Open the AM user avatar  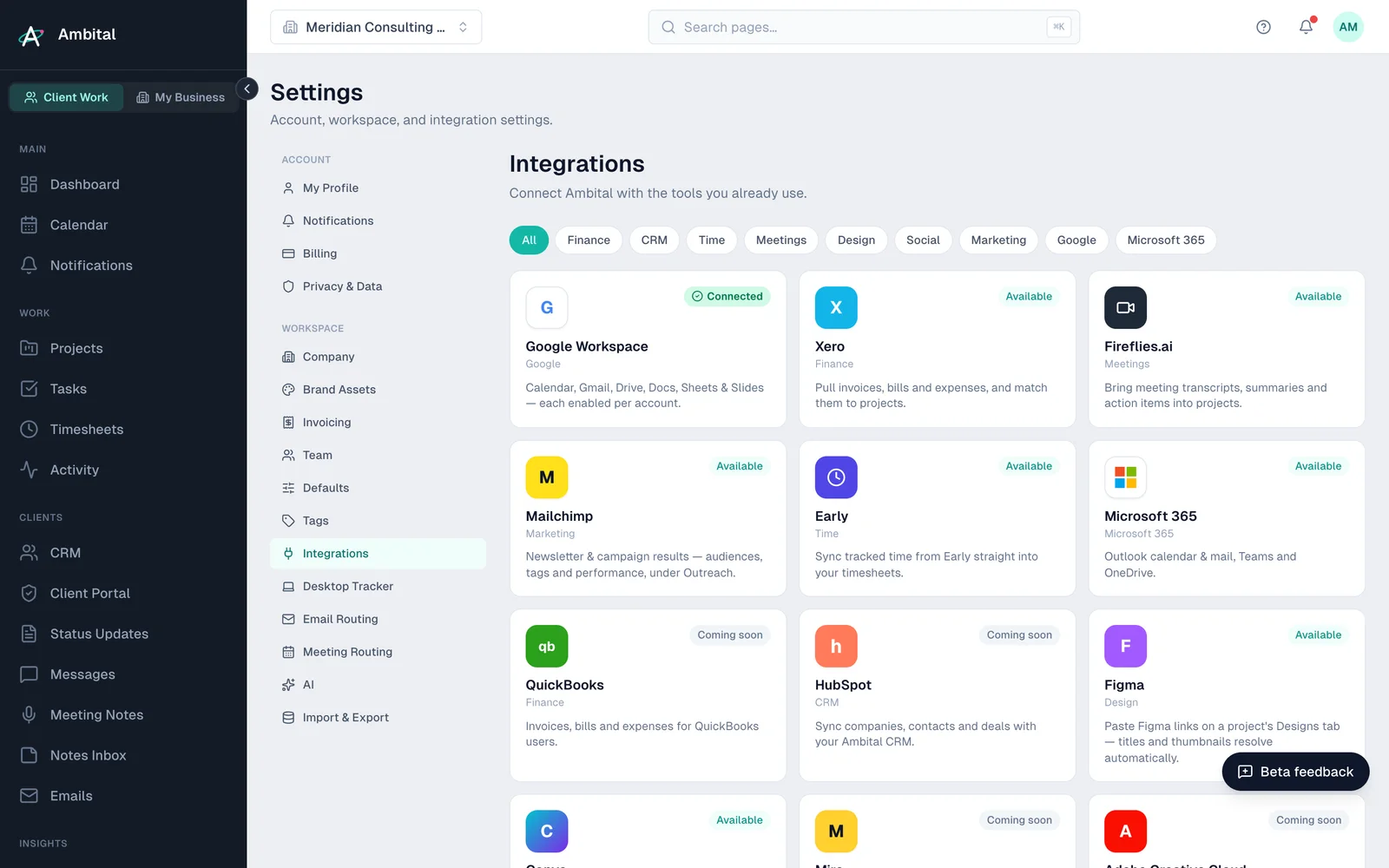pyautogui.click(x=1348, y=27)
